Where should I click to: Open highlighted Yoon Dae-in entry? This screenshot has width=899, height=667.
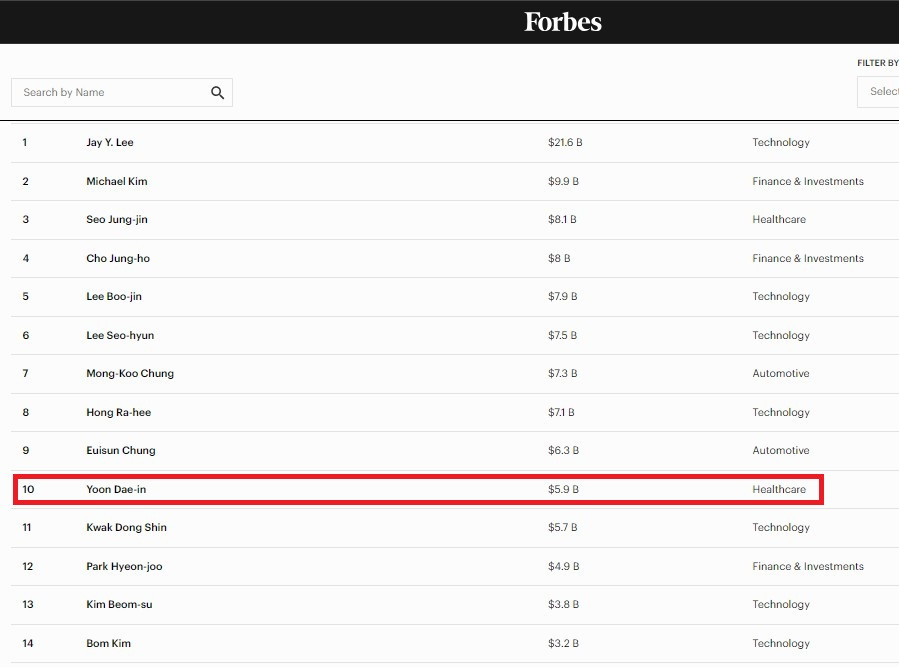click(x=116, y=490)
